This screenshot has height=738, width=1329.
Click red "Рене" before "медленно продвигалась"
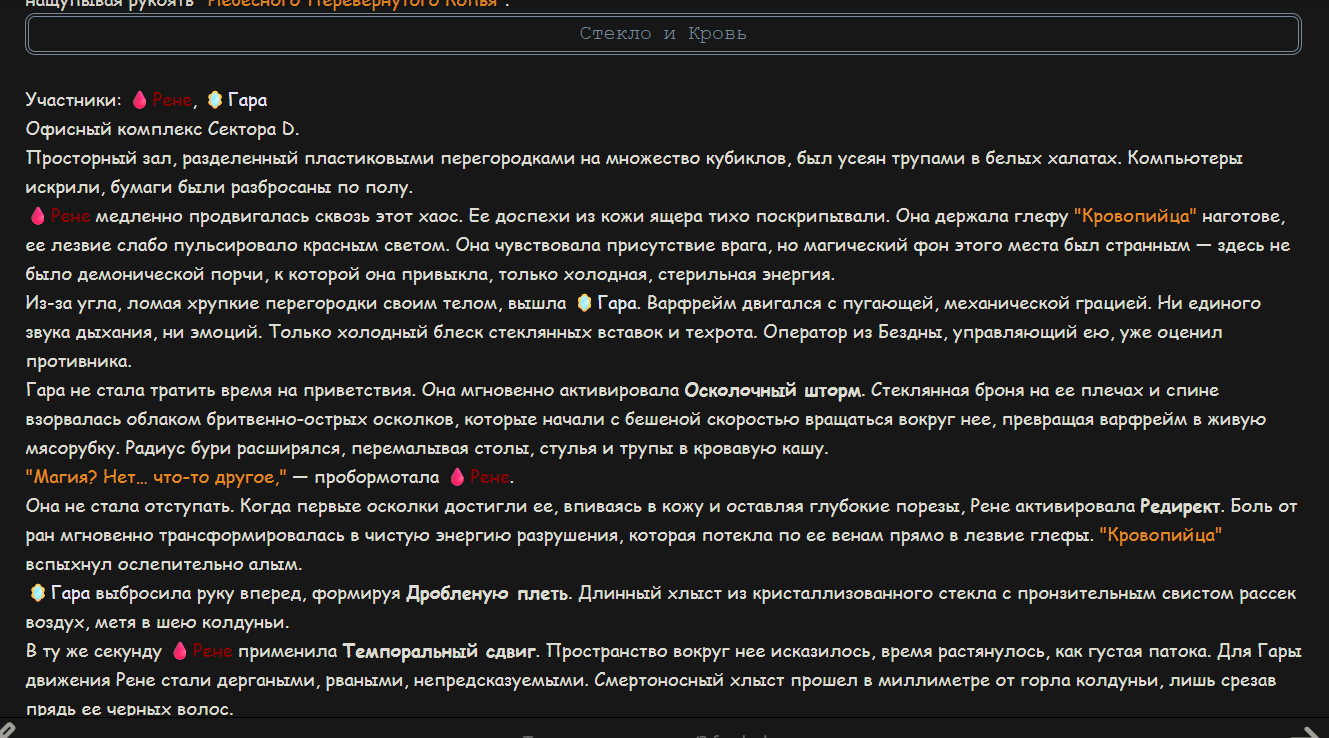[71, 216]
